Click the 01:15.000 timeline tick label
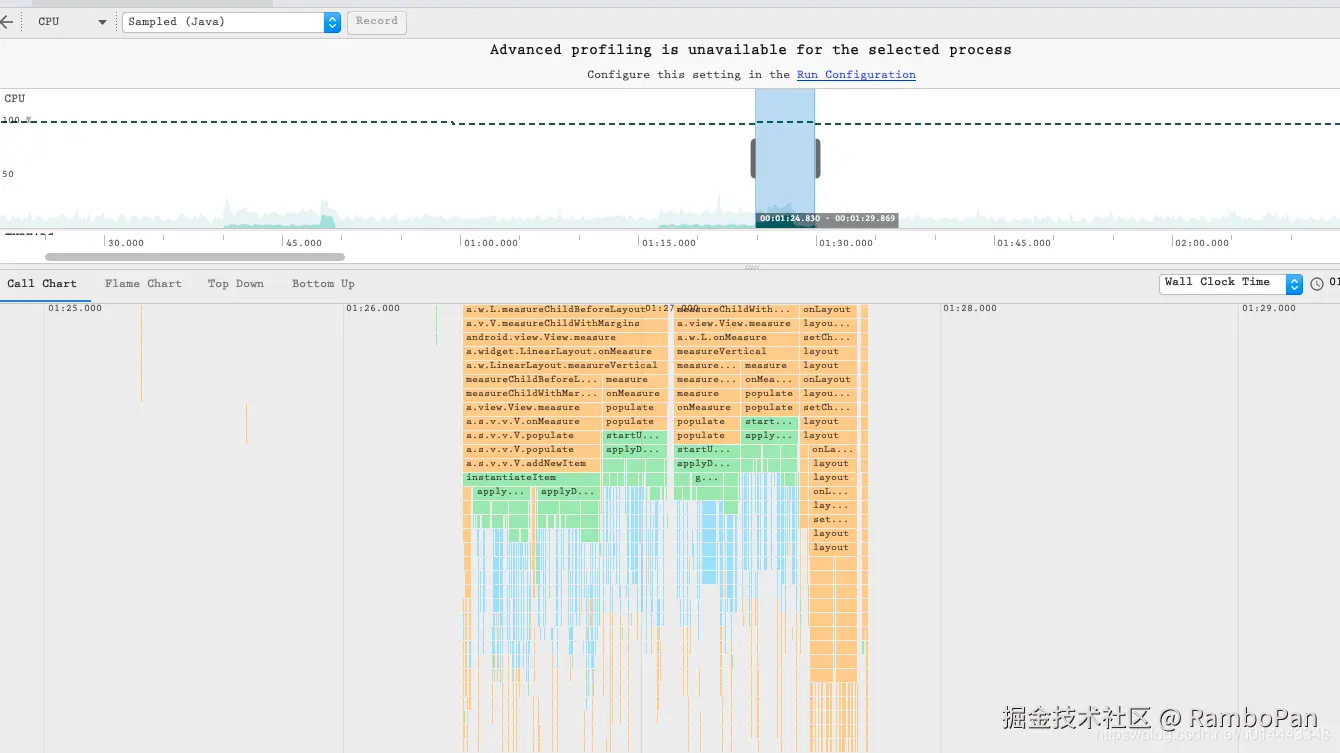The image size is (1340, 753). coord(669,243)
